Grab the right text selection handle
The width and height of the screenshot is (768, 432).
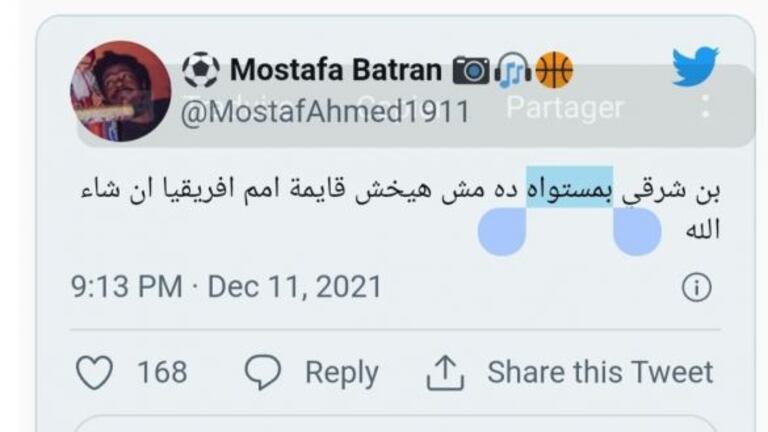pos(636,232)
